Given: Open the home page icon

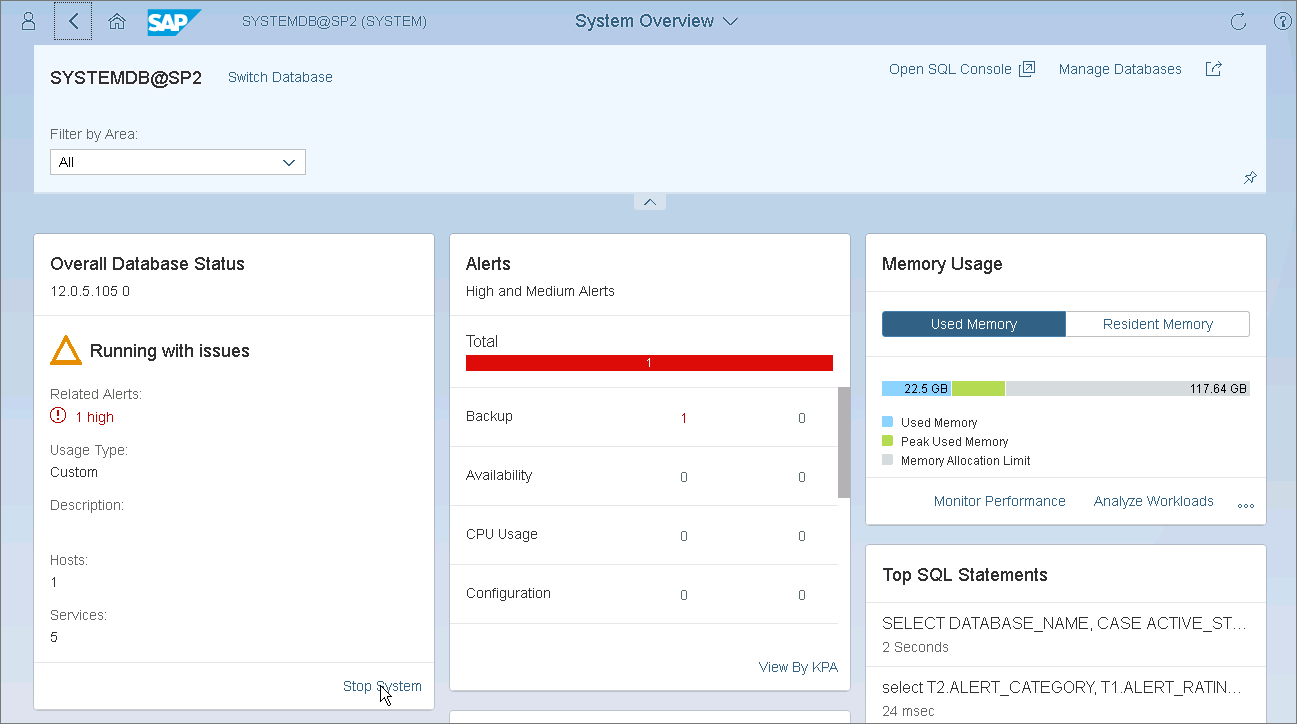Looking at the screenshot, I should pos(117,21).
